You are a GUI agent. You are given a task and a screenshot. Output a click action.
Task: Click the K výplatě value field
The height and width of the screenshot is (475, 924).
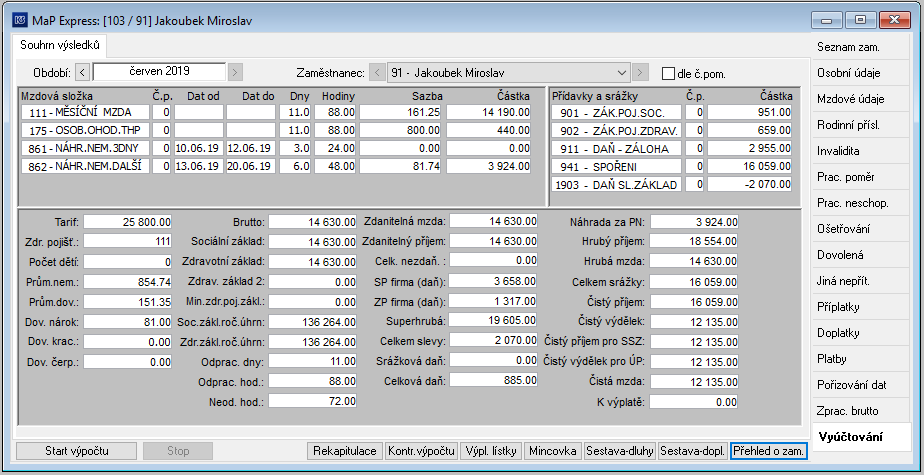(694, 402)
